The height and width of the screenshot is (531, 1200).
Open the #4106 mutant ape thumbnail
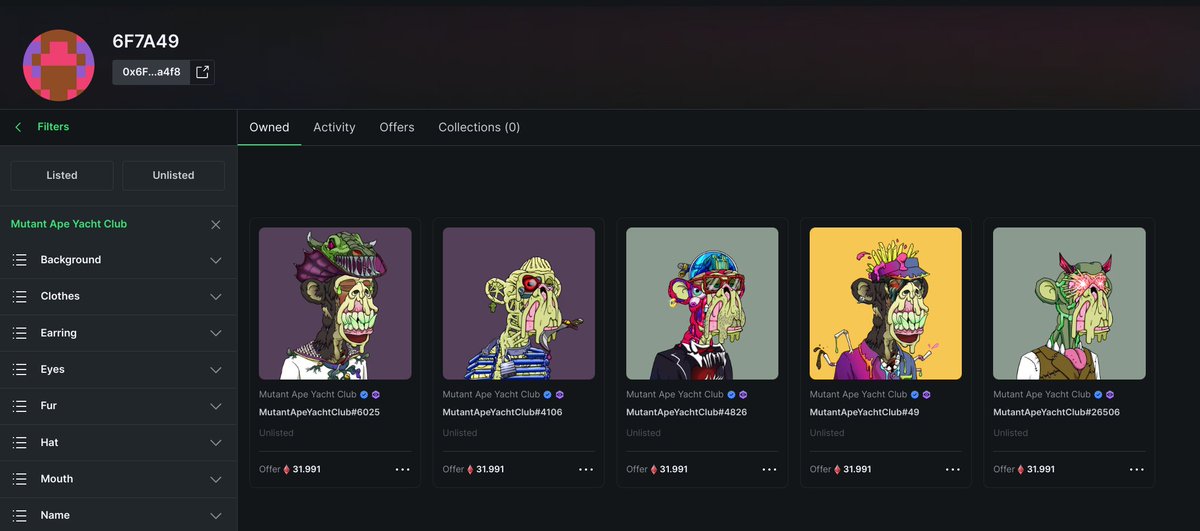tap(519, 303)
